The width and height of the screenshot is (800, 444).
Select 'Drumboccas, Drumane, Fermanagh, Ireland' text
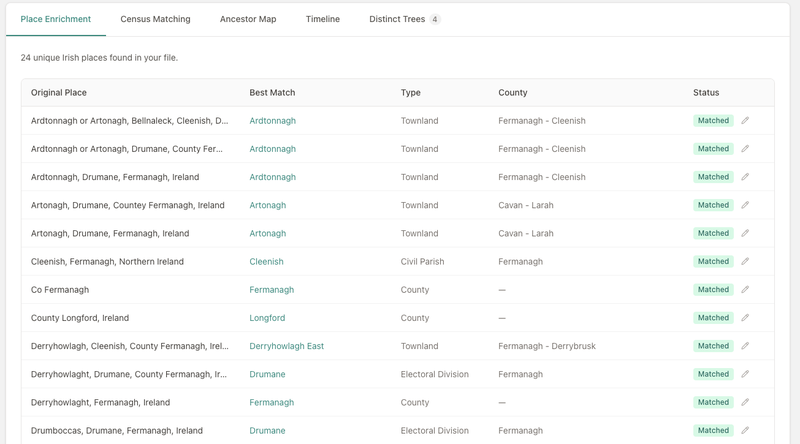116,430
